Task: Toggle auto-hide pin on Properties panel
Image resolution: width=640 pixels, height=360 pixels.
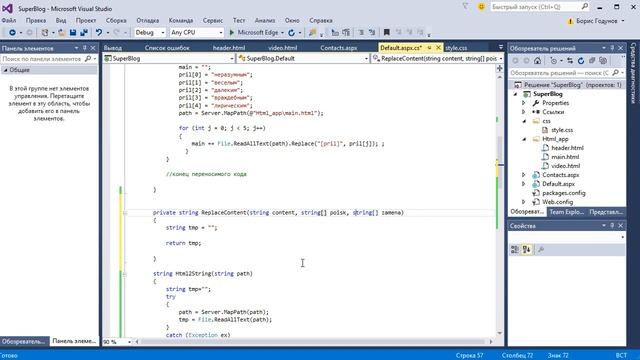Action: coord(612,225)
